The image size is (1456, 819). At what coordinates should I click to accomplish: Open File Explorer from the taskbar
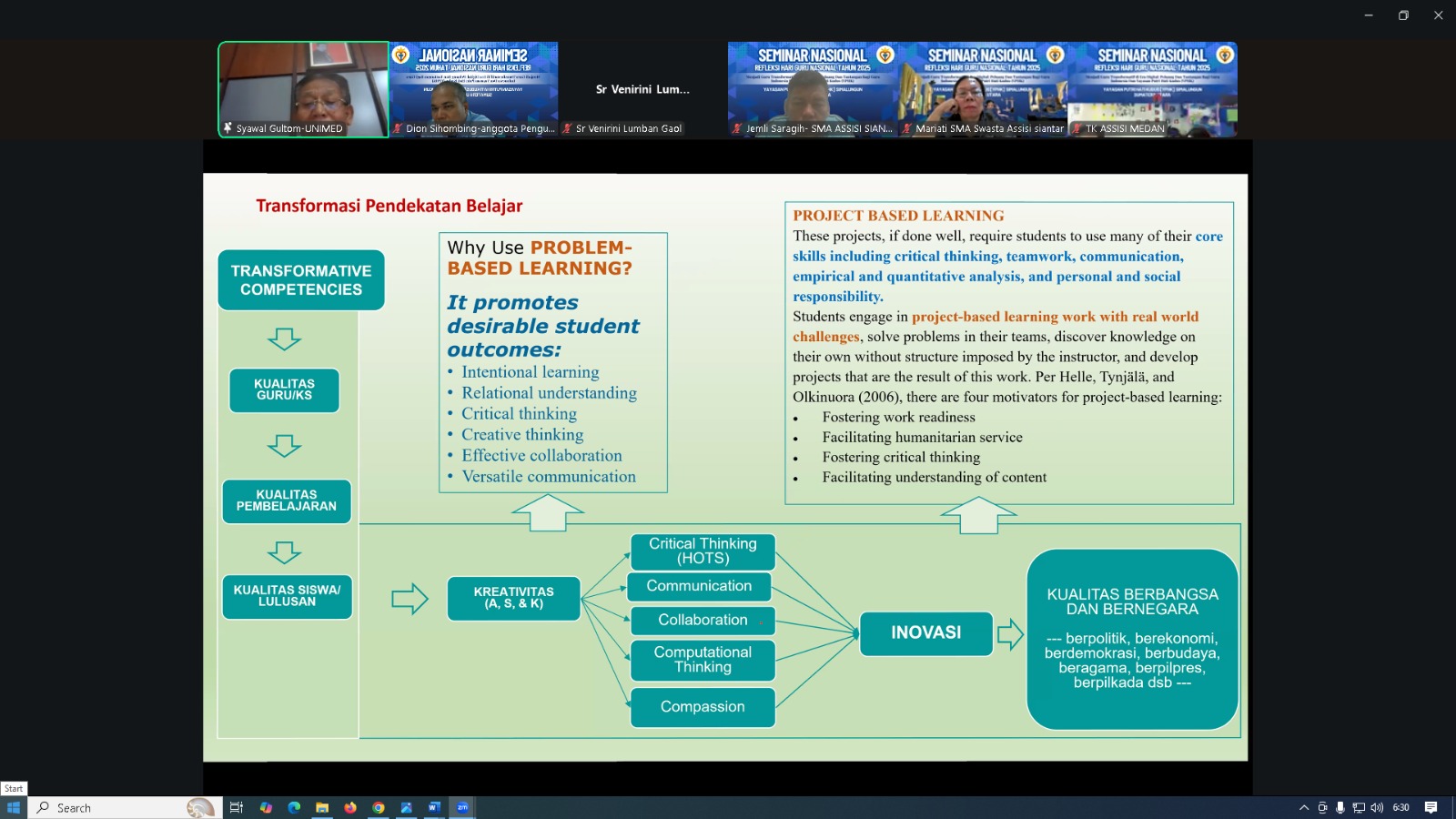coord(322,807)
